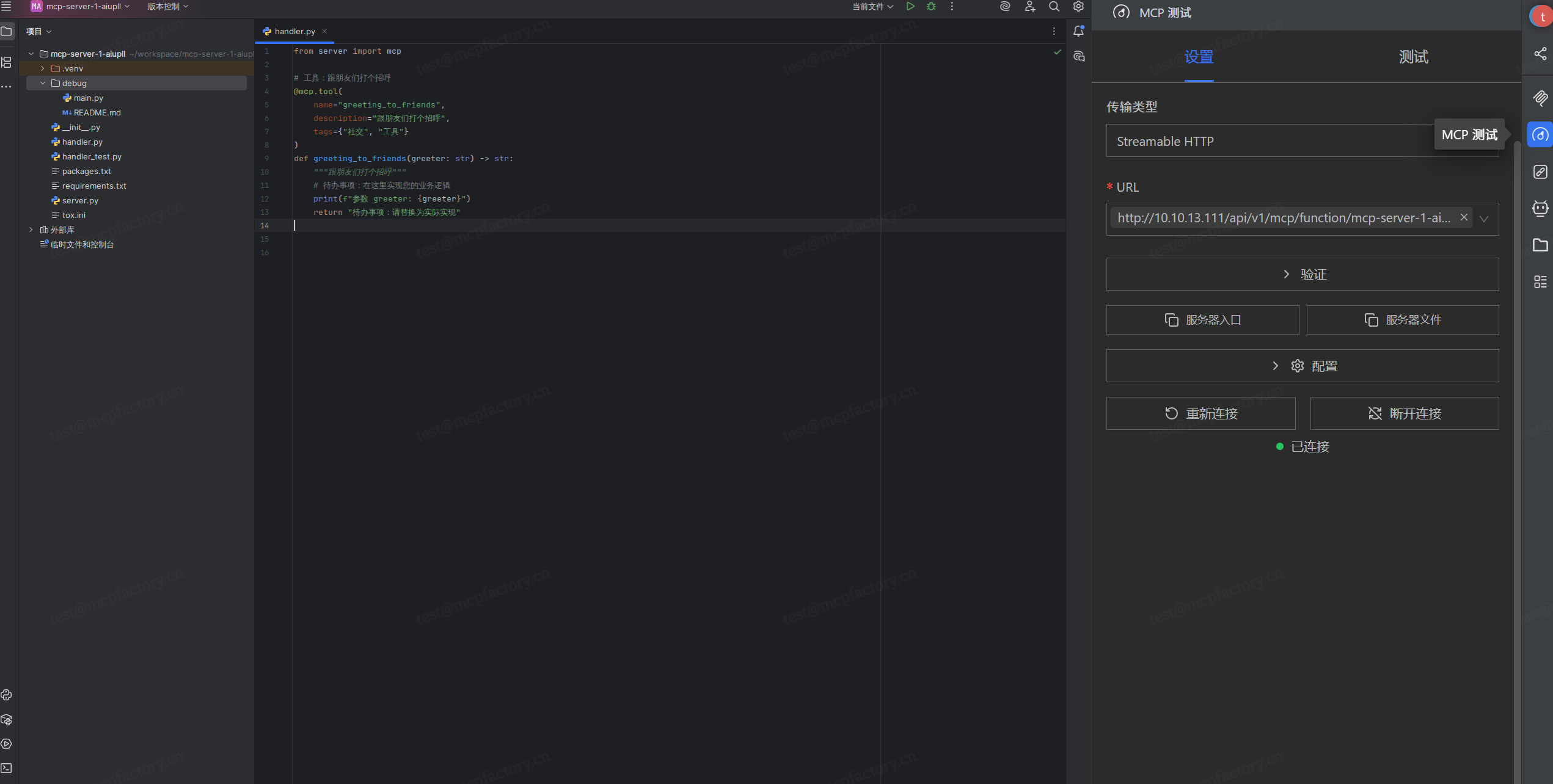1553x784 pixels.
Task: Click the green Run button
Action: [910, 6]
